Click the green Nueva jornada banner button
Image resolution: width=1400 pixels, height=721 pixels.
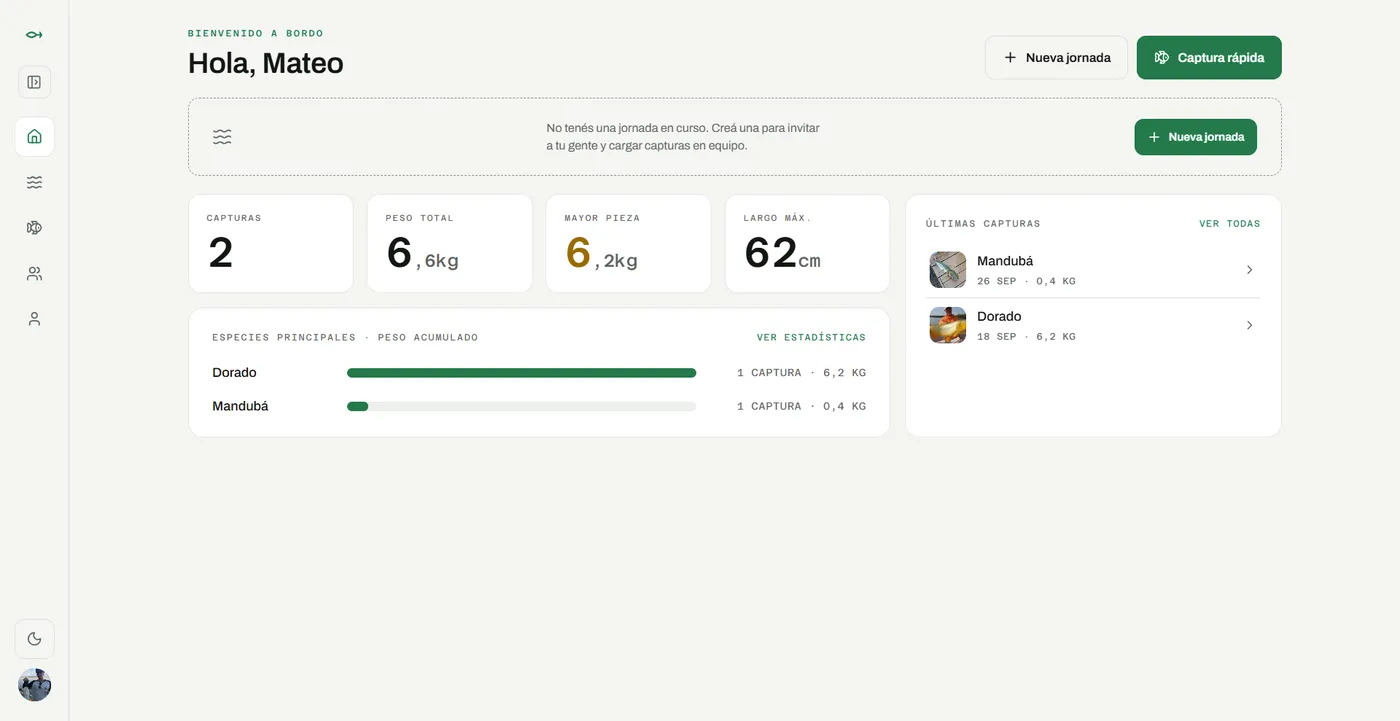[x=1195, y=137]
